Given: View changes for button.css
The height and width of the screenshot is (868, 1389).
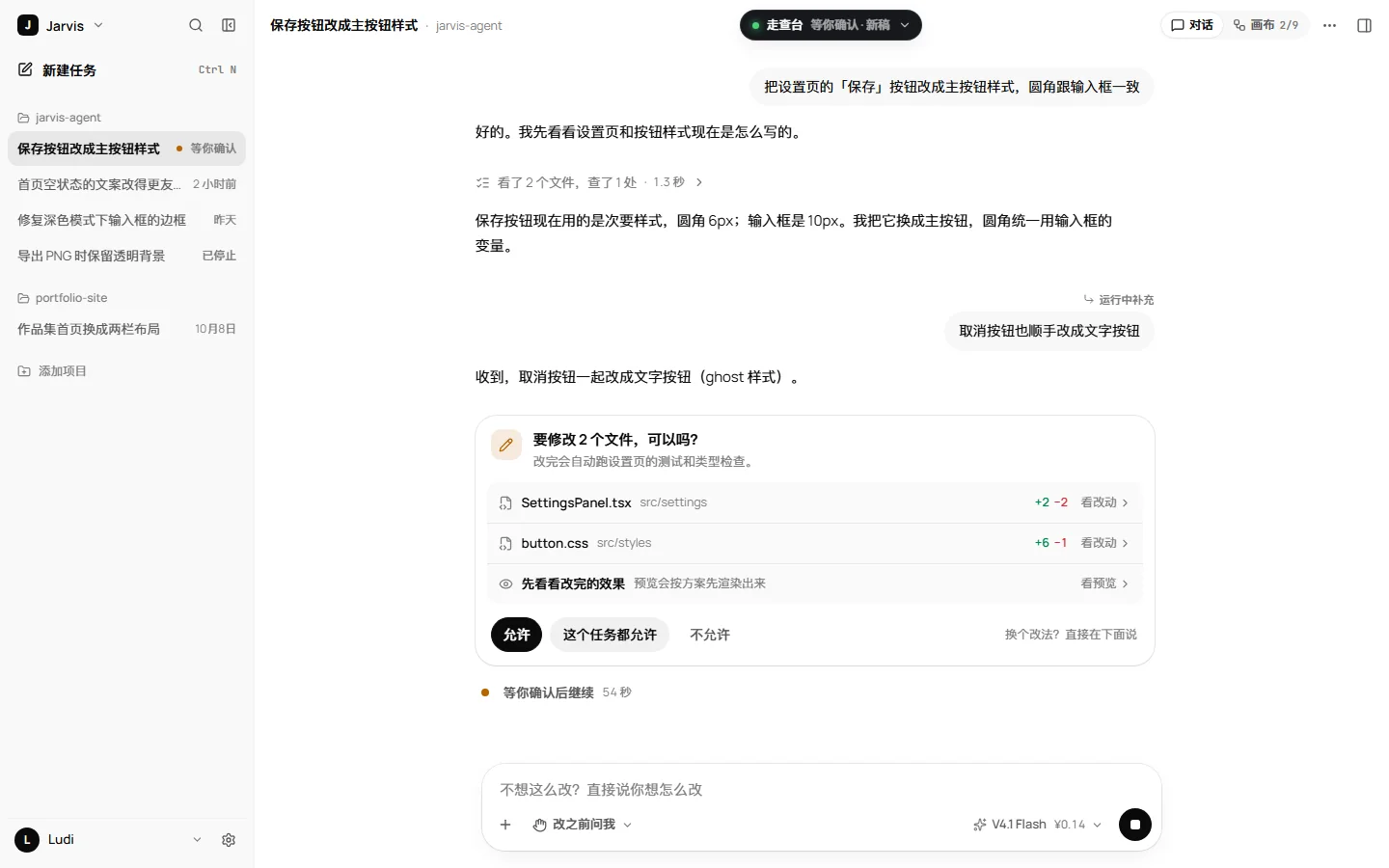Looking at the screenshot, I should click(x=1104, y=543).
